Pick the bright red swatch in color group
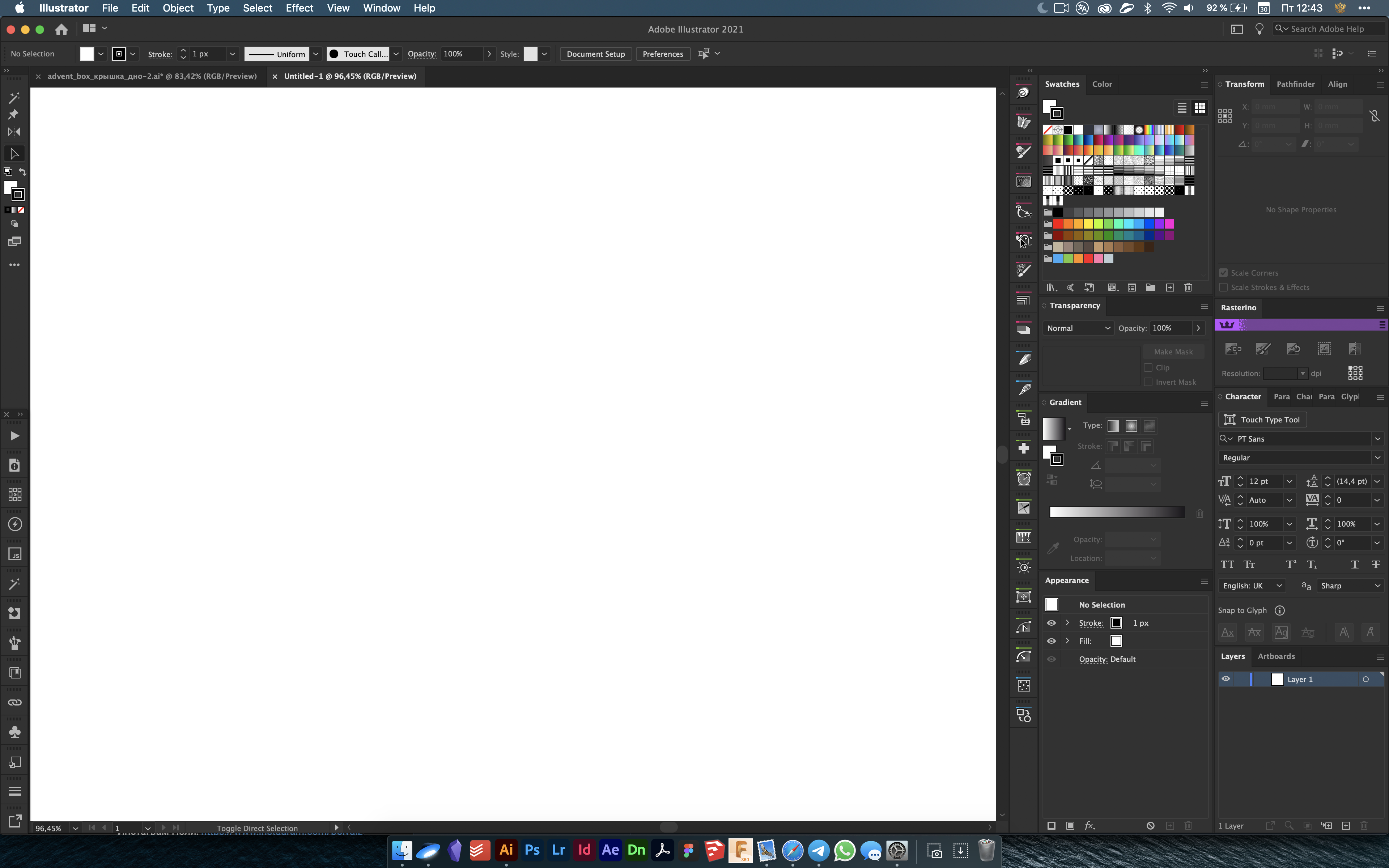This screenshot has height=868, width=1389. (x=1058, y=224)
